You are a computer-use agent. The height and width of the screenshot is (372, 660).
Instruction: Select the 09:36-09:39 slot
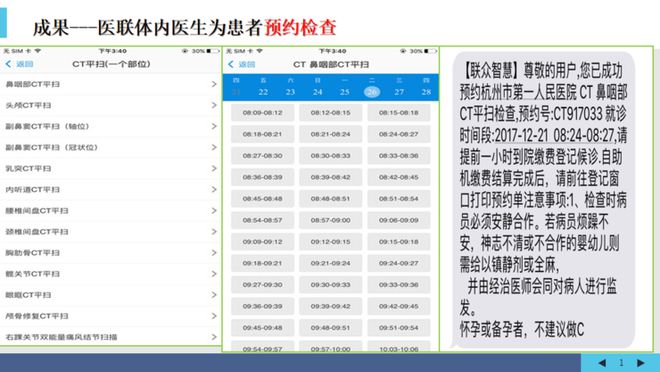coord(263,306)
